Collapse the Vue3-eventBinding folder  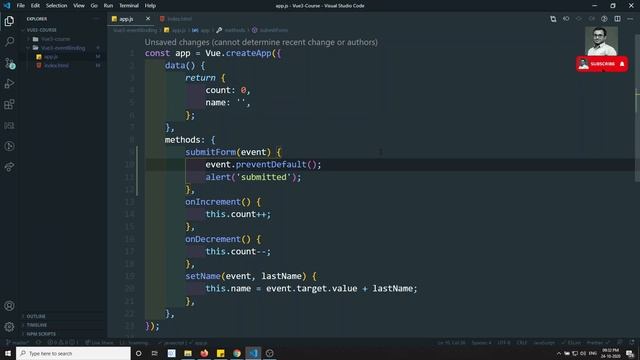[63, 48]
